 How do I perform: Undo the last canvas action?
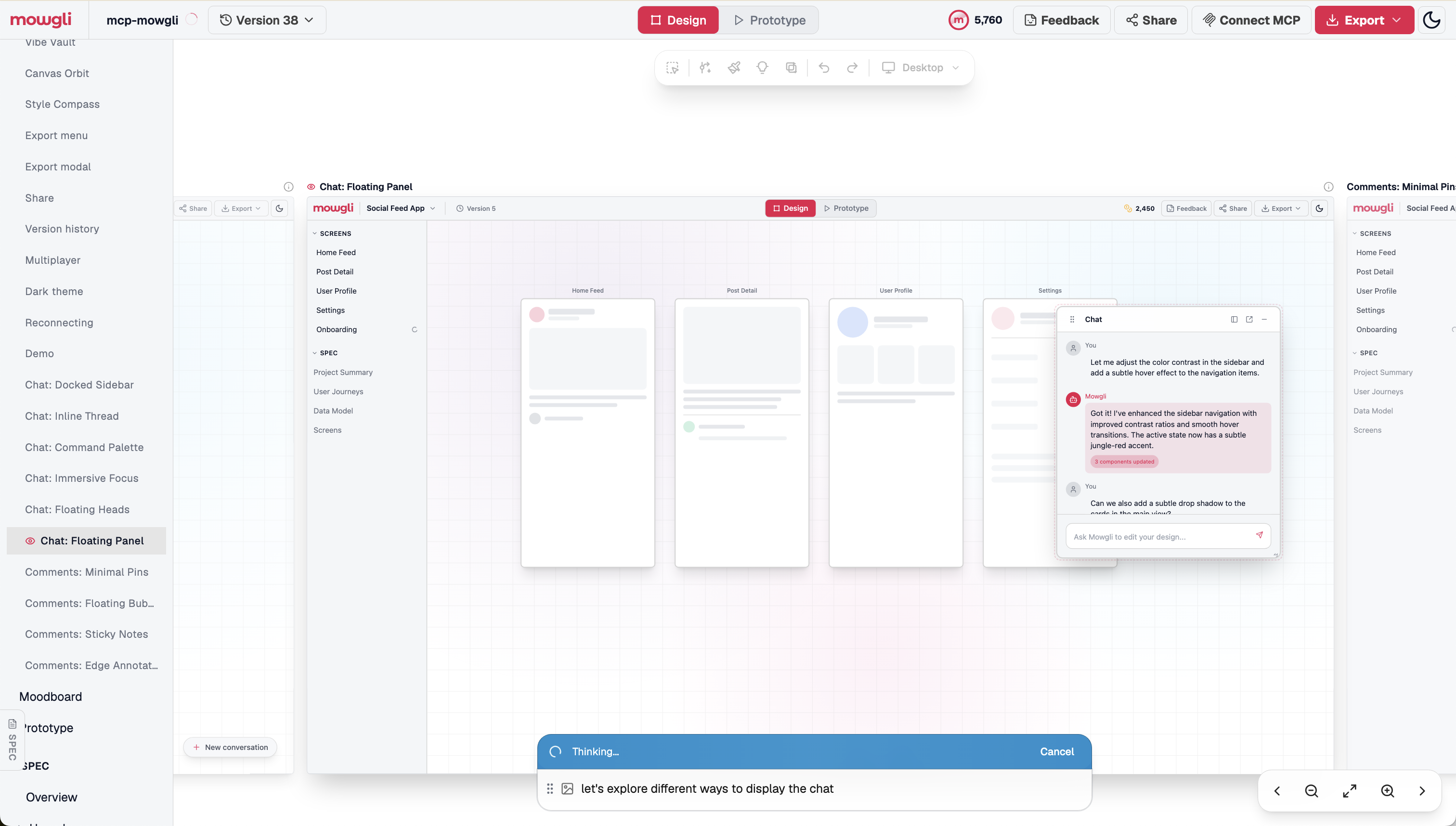(824, 67)
